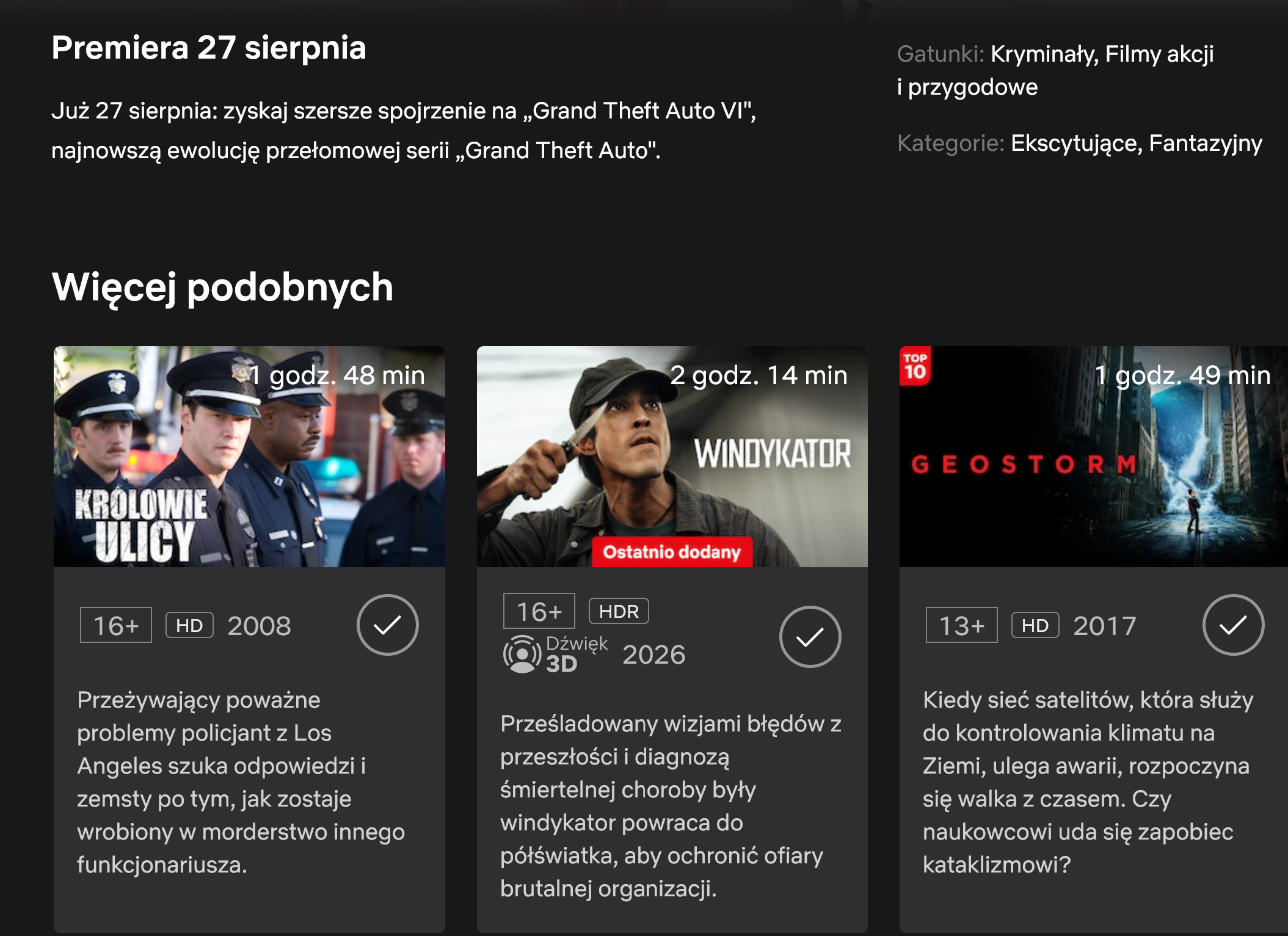Open the Windykator movie thumbnail
1288x936 pixels.
pyautogui.click(x=672, y=457)
